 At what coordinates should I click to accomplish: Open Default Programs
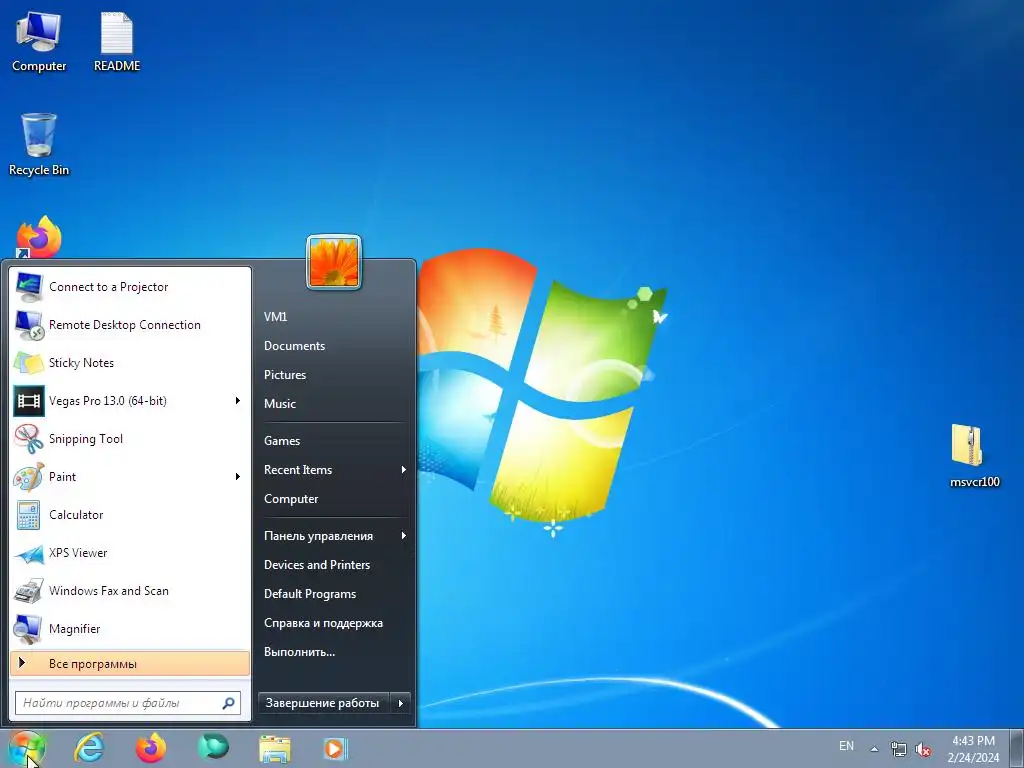[x=310, y=594]
